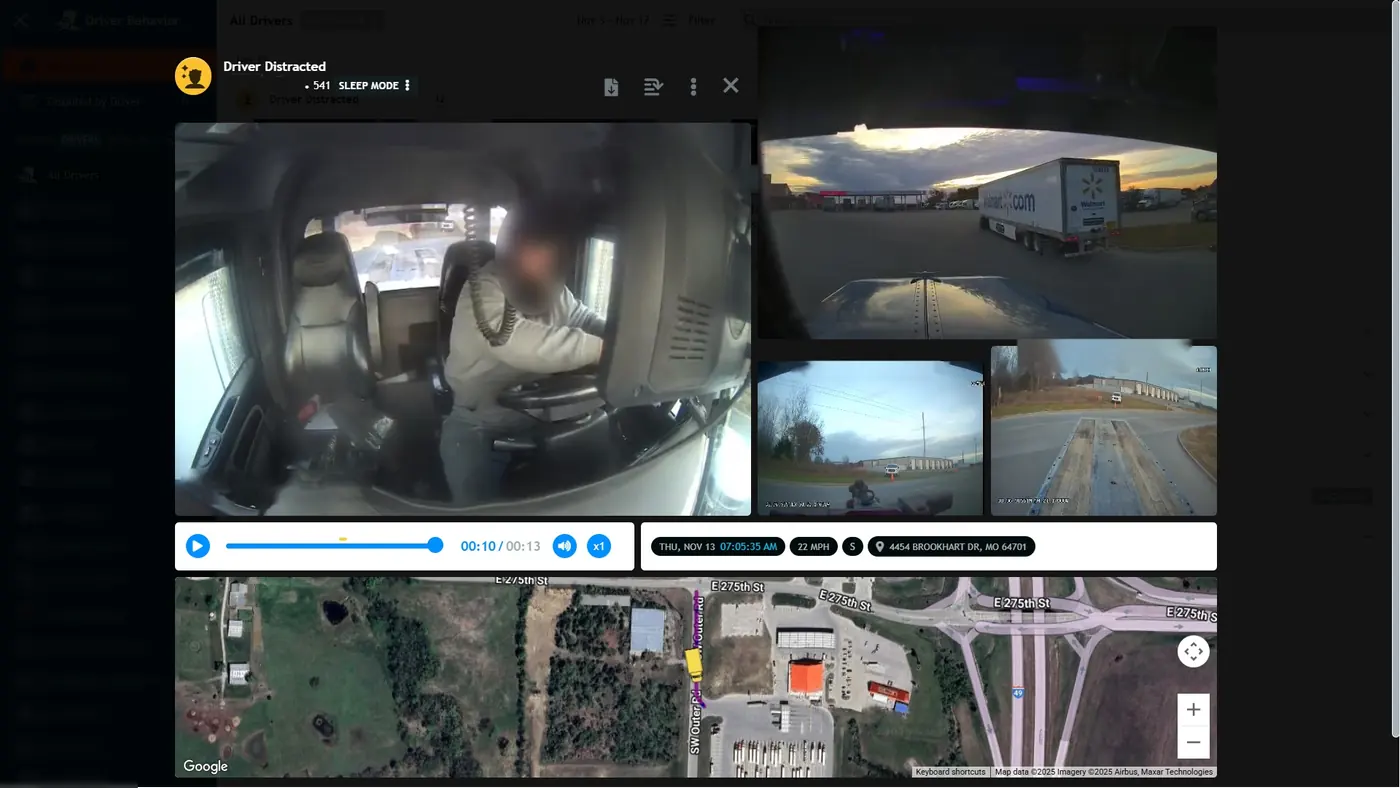The width and height of the screenshot is (1400, 788).
Task: Open the event more options menu
Action: tap(693, 87)
